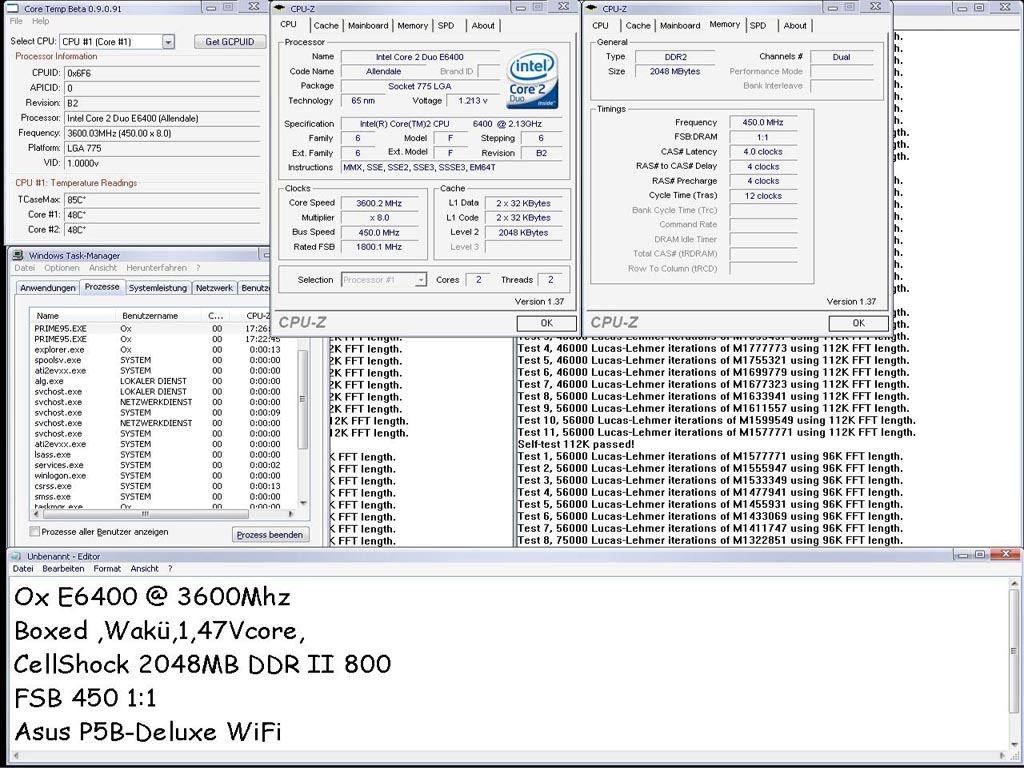Image resolution: width=1024 pixels, height=768 pixels.
Task: Click the 'FSB 450 1:1' line in Editor
Action: click(x=85, y=698)
